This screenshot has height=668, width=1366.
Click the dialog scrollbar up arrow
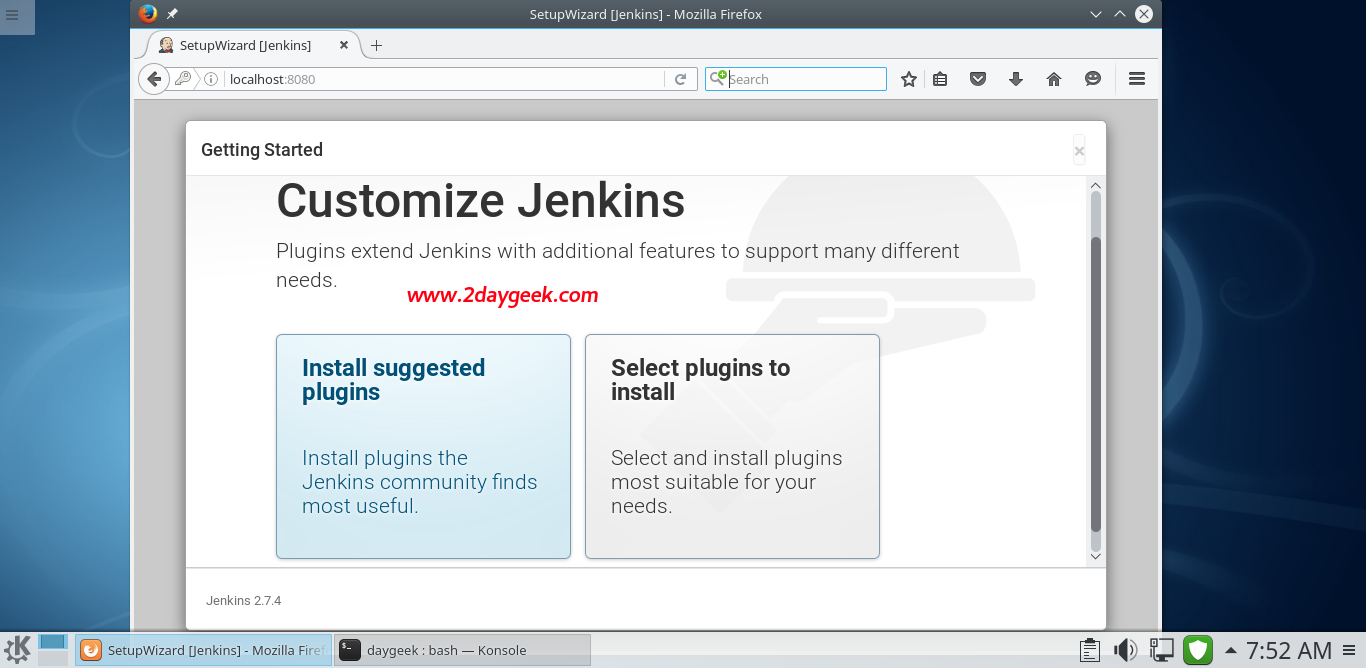click(x=1095, y=186)
